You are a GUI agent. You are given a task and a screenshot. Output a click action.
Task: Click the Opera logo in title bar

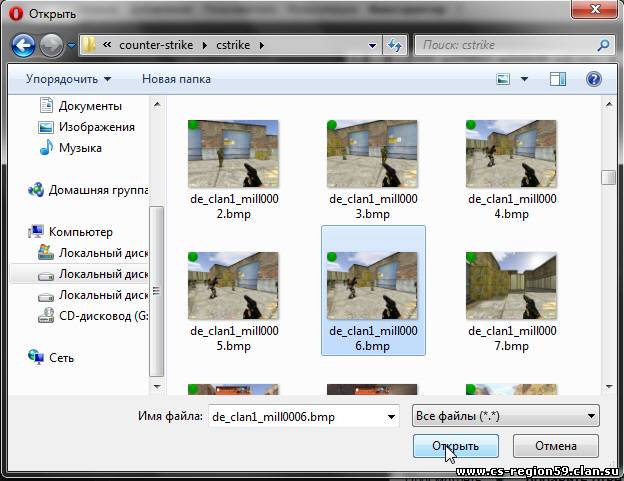coord(16,14)
